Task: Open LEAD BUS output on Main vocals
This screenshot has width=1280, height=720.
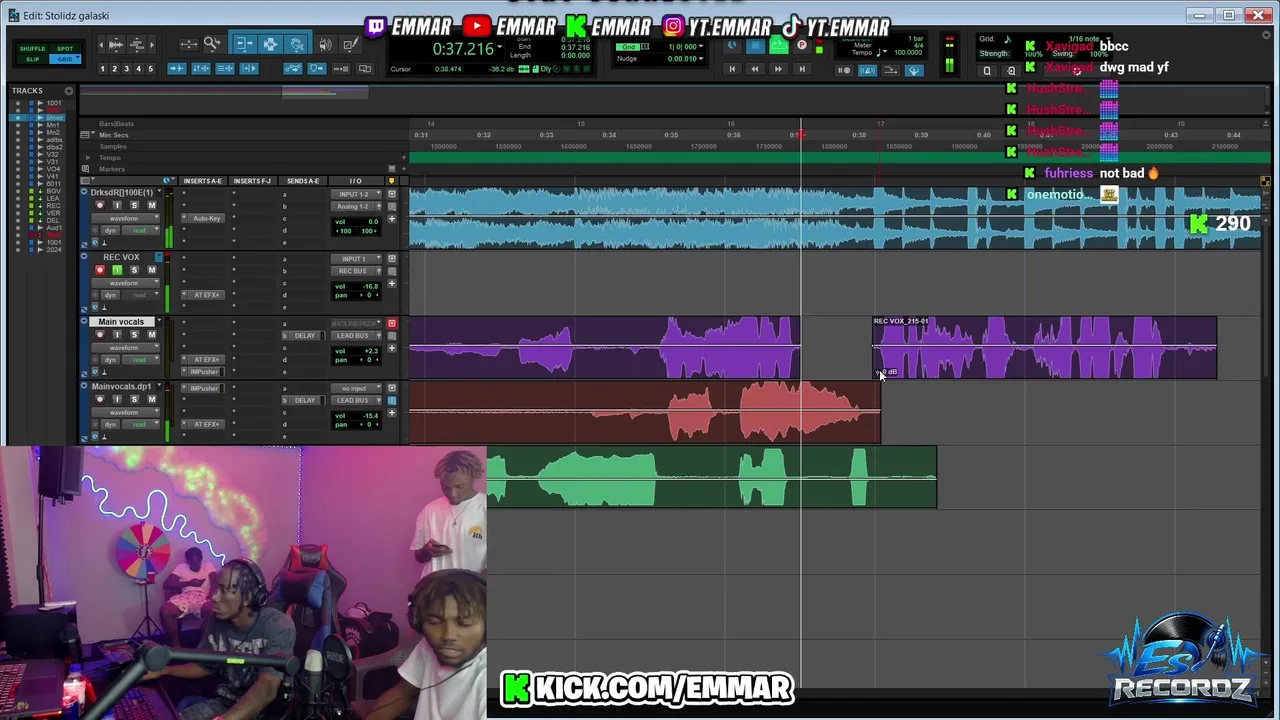Action: 353,335
